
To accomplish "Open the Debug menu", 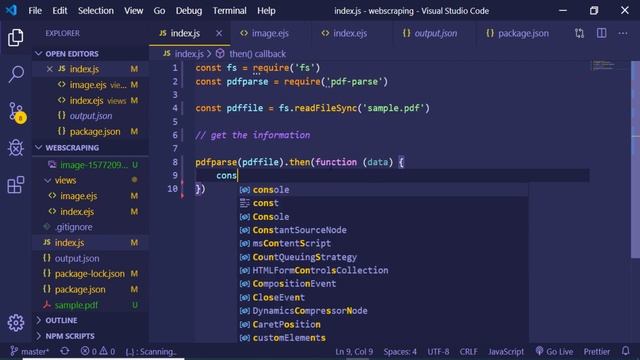I will 189,11.
